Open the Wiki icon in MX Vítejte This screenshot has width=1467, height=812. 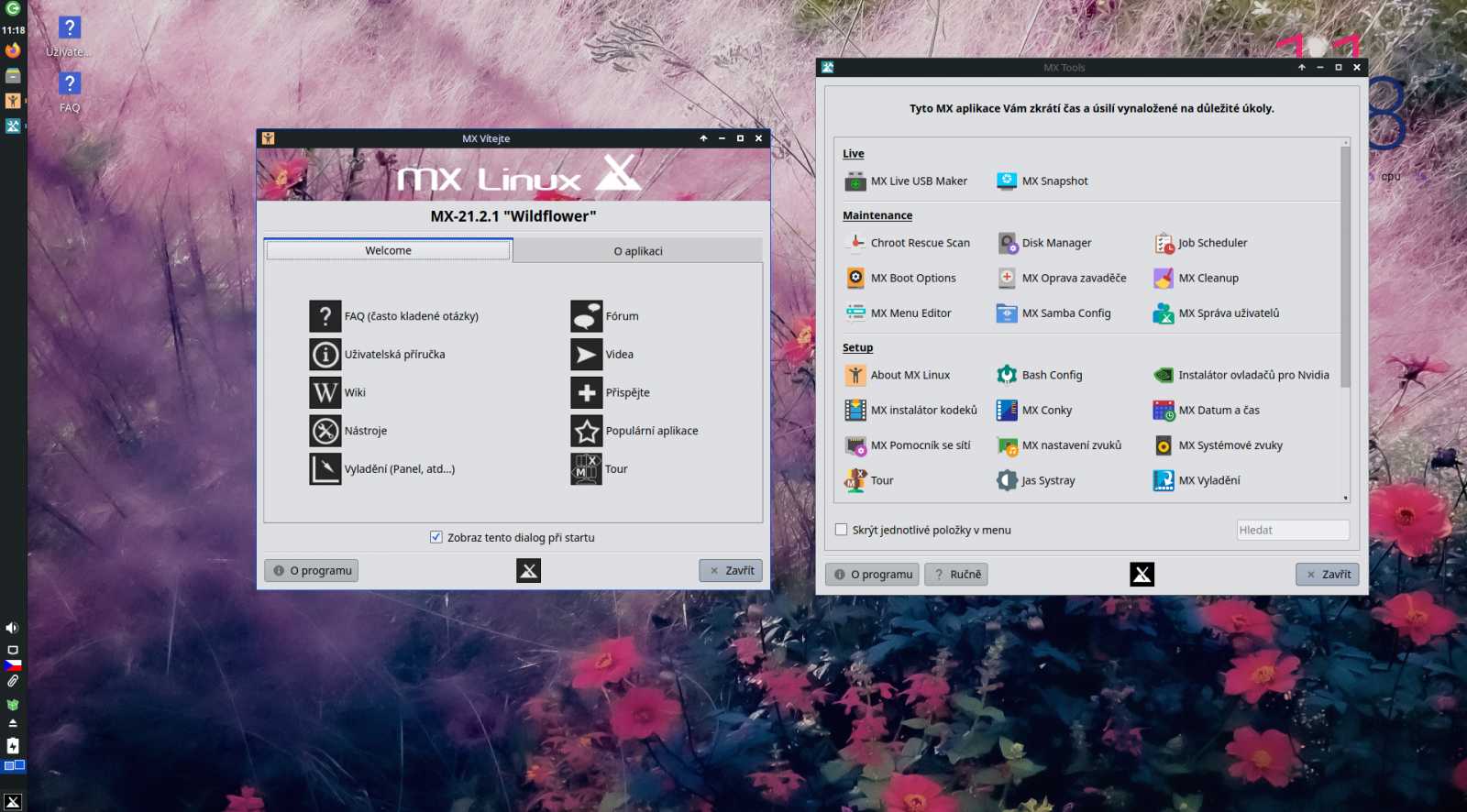click(325, 392)
